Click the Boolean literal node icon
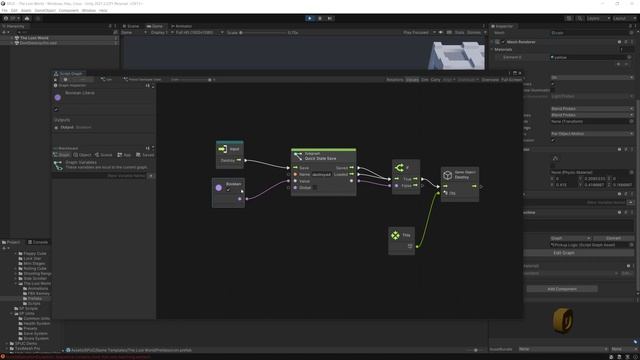Viewport: 640px width, 360px height. (219, 187)
